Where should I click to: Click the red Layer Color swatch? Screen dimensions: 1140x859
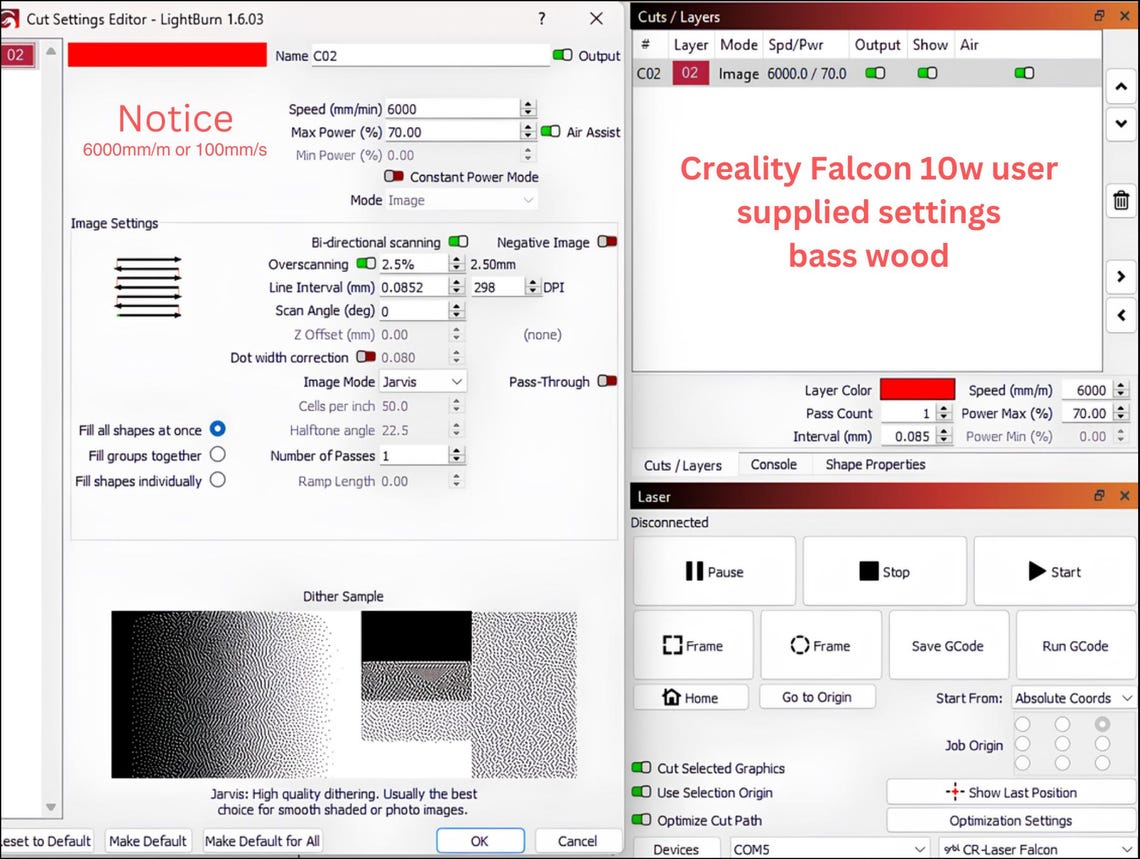[918, 390]
